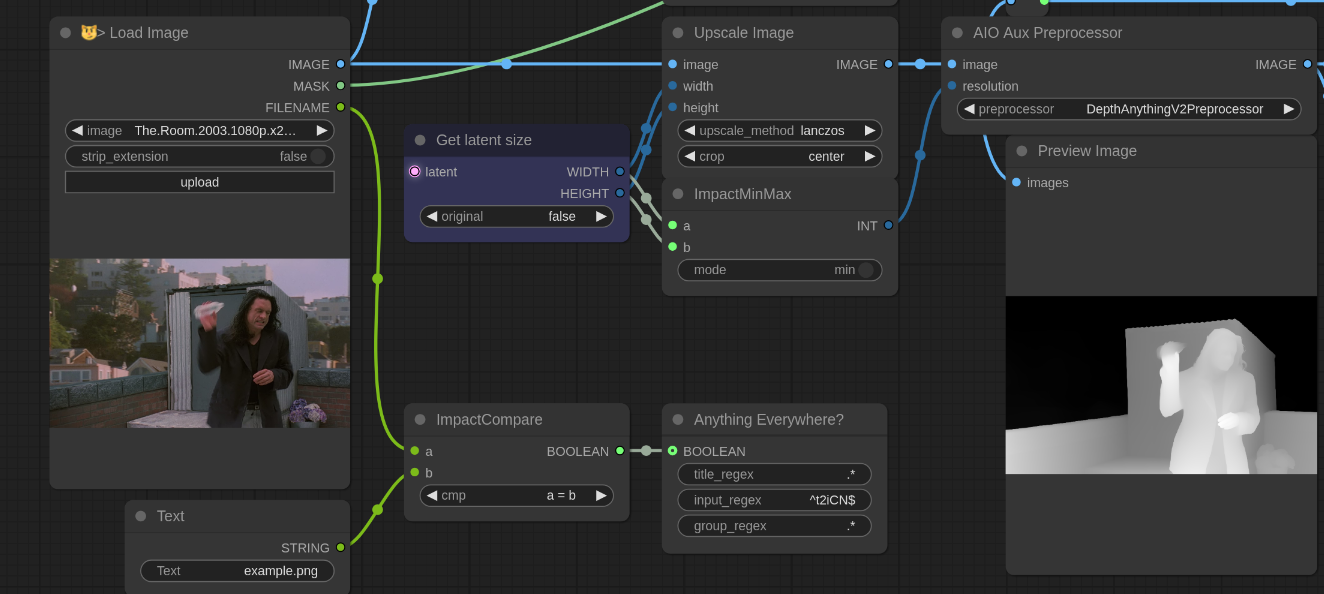Collapse the Anything Everywhere? node dot
Viewport: 1324px width, 594px height.
[678, 420]
